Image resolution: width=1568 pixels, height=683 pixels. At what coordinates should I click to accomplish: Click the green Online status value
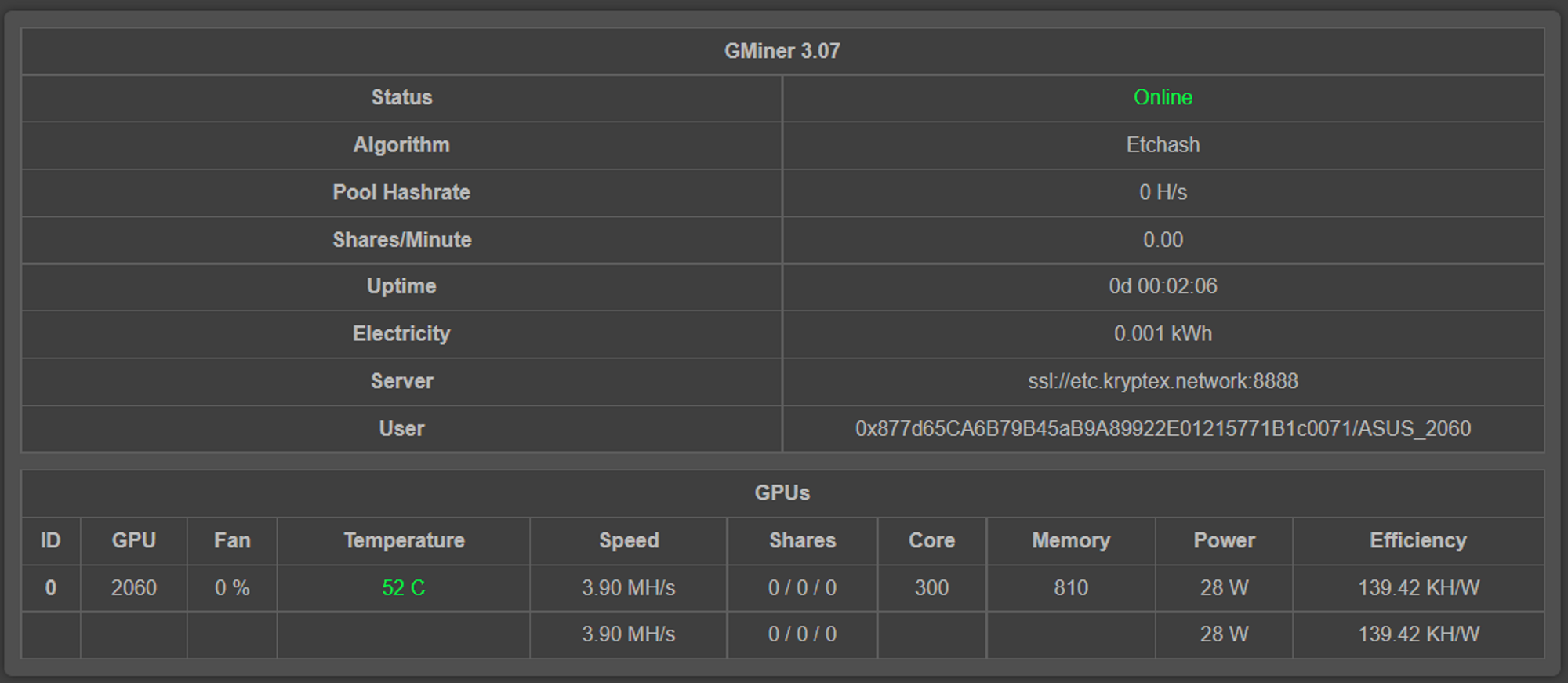tap(1163, 97)
